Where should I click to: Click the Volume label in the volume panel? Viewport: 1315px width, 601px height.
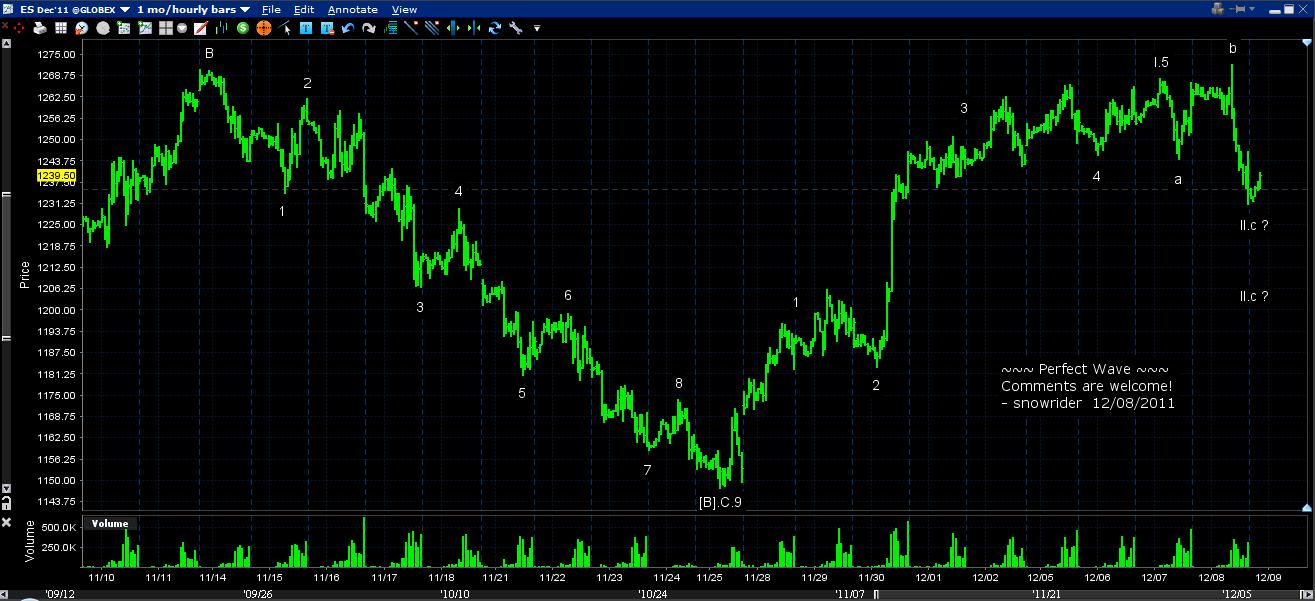[x=110, y=523]
